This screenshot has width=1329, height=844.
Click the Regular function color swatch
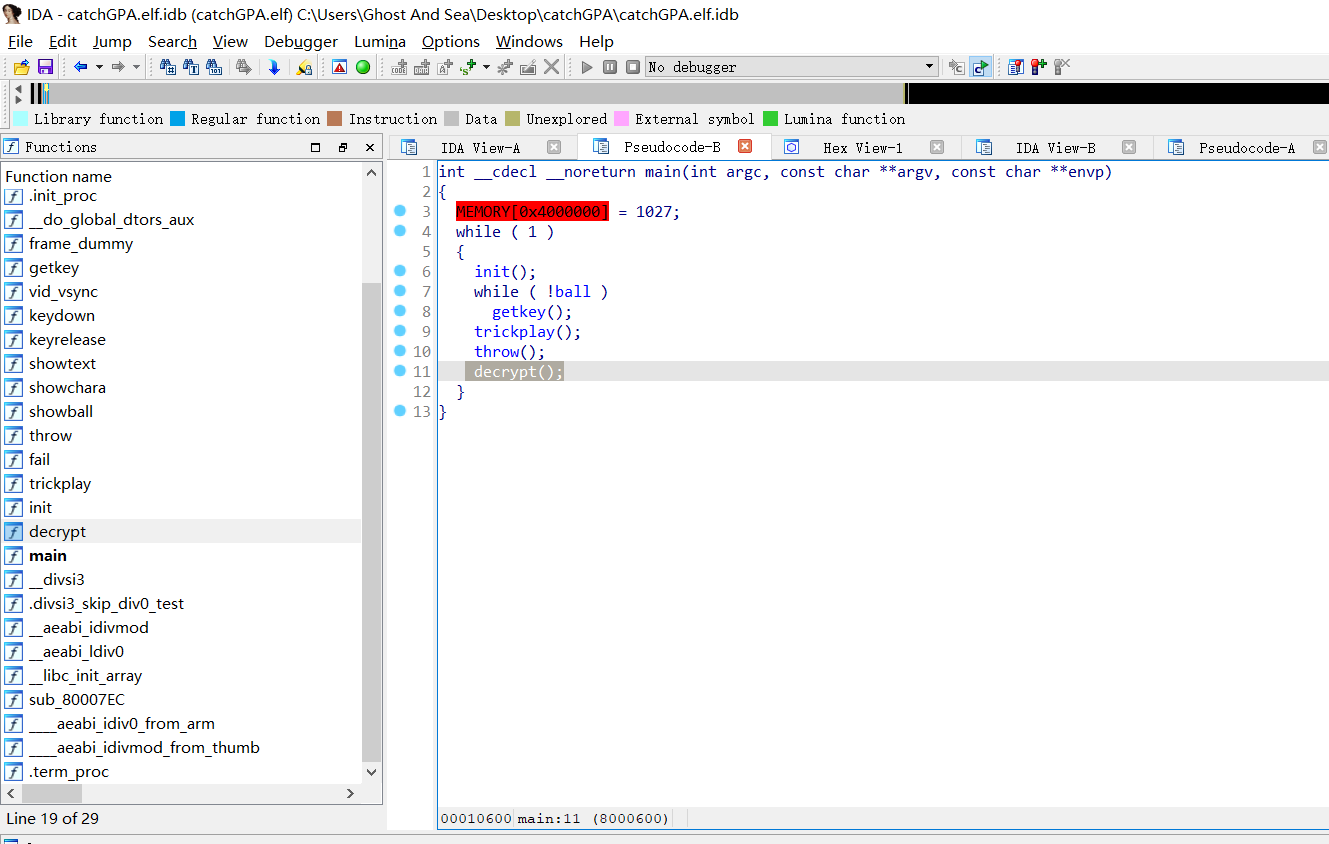(178, 119)
